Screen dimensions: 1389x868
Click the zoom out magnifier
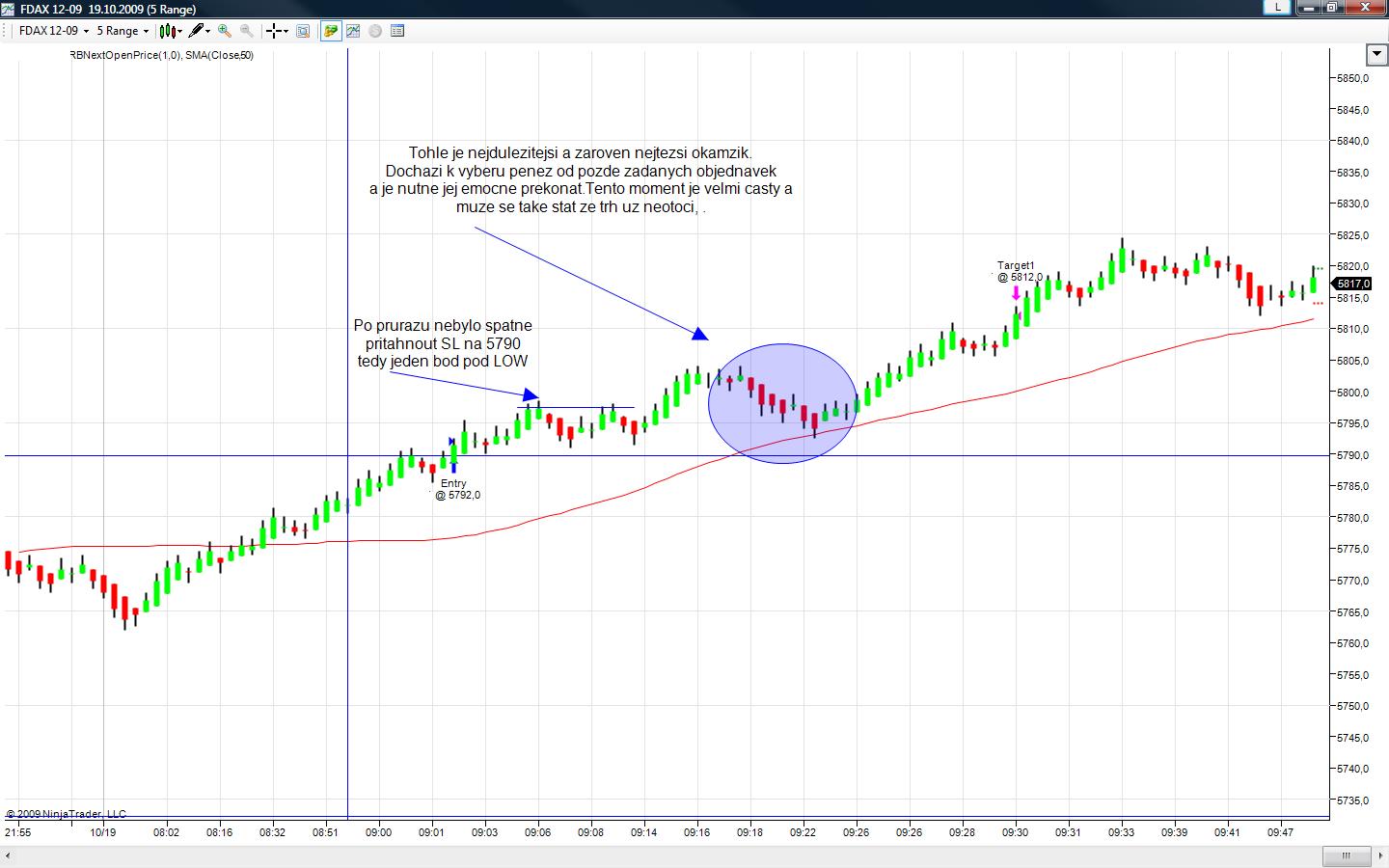(x=246, y=31)
